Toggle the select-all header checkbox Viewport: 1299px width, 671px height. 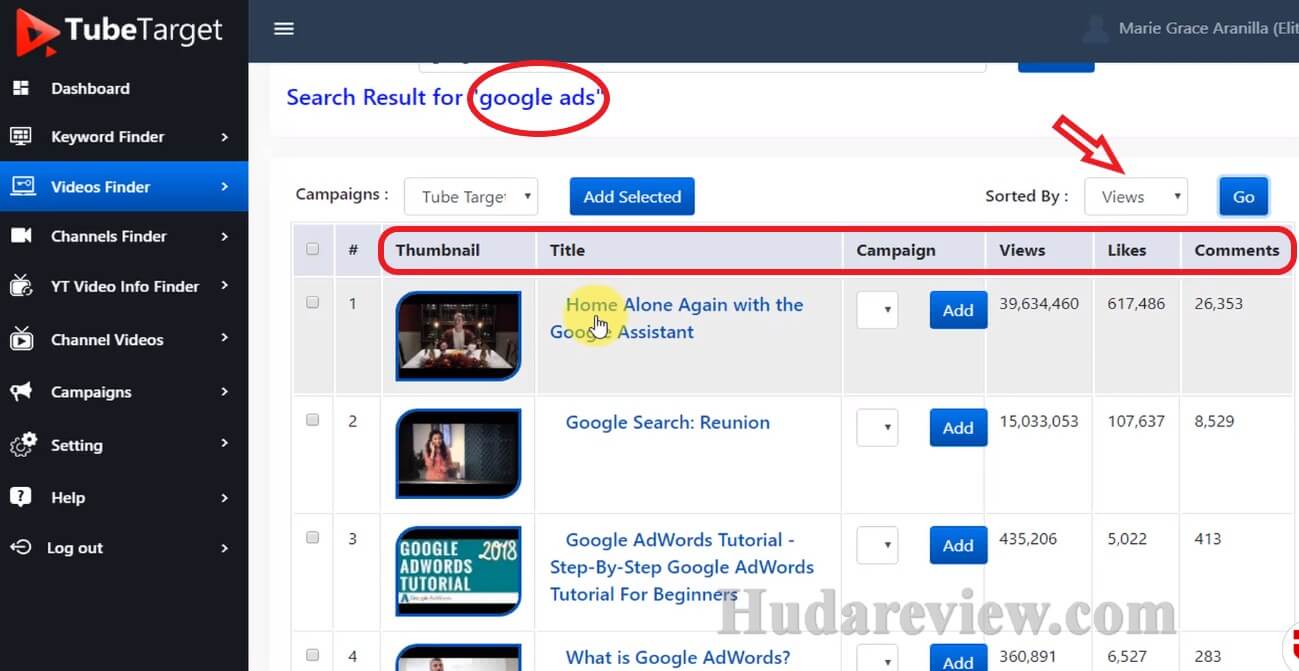click(x=313, y=249)
